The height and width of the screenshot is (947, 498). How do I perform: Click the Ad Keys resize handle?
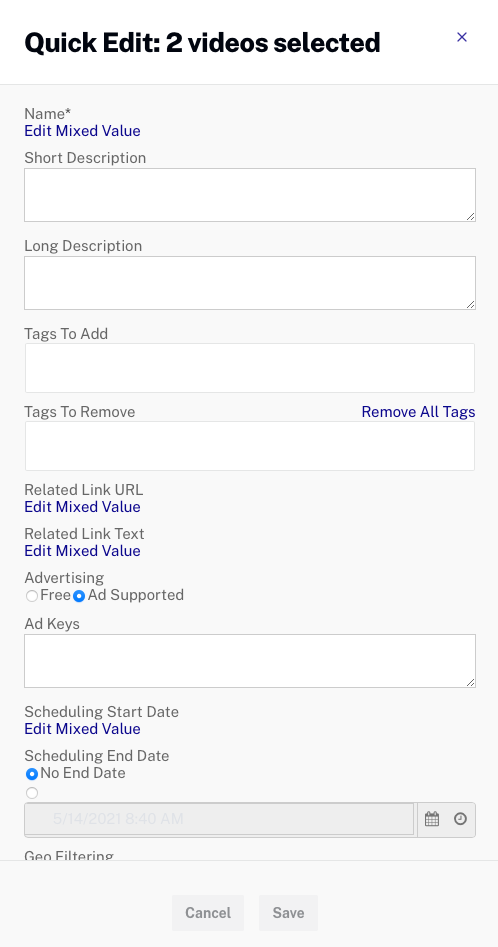pos(470,681)
